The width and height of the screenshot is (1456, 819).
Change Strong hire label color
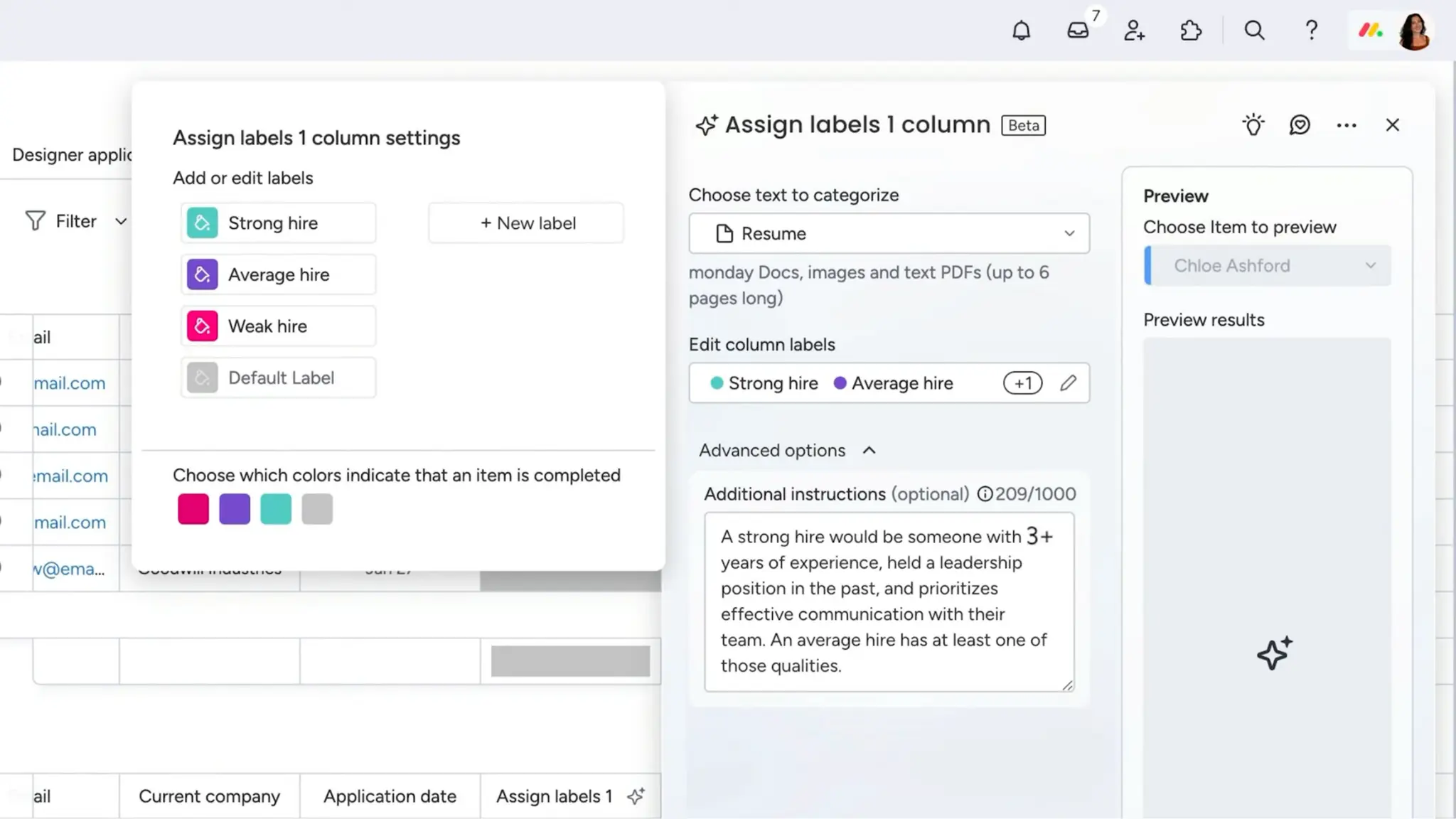pyautogui.click(x=202, y=223)
